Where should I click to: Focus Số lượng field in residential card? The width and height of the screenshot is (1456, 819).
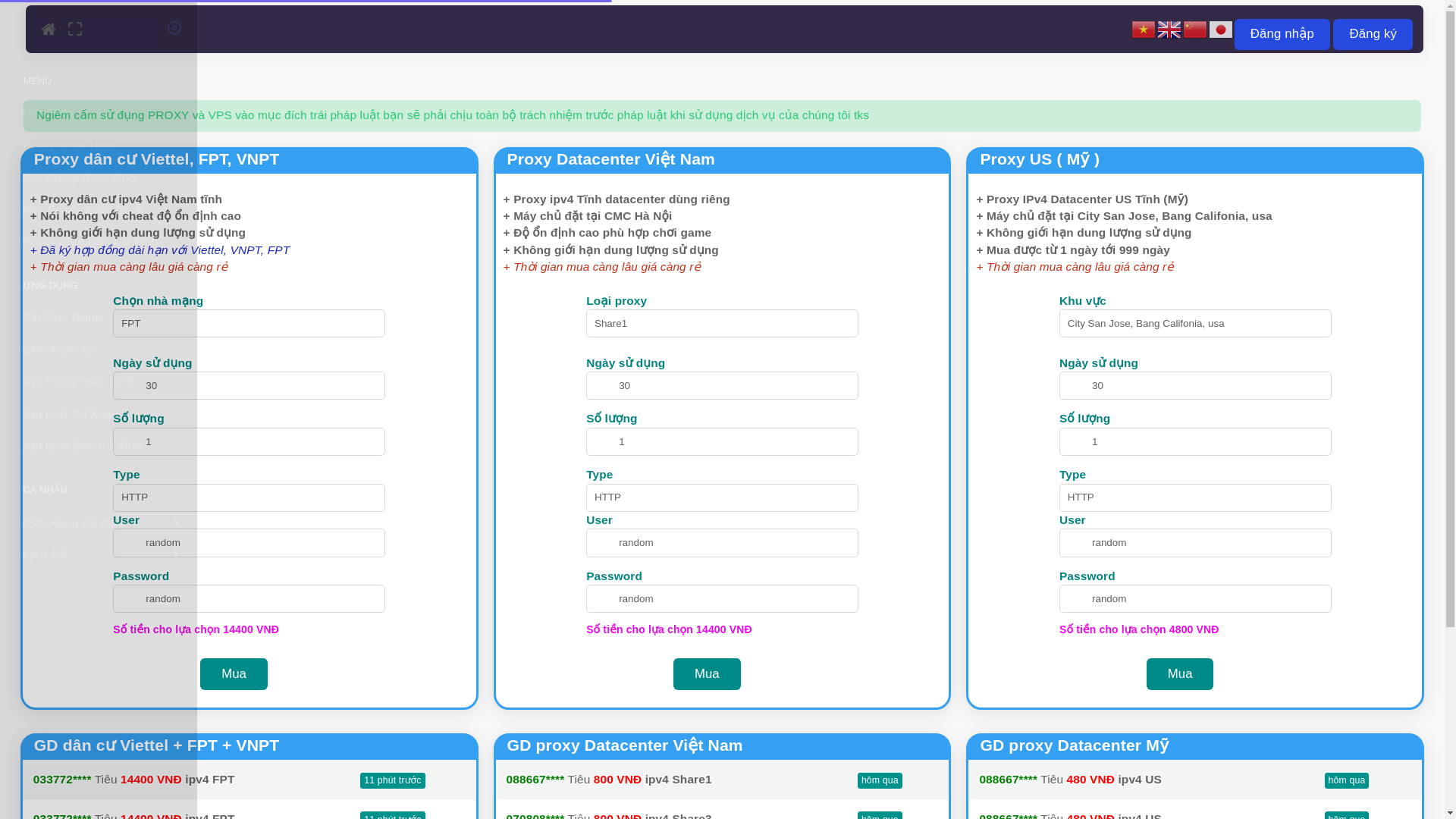pyautogui.click(x=249, y=441)
